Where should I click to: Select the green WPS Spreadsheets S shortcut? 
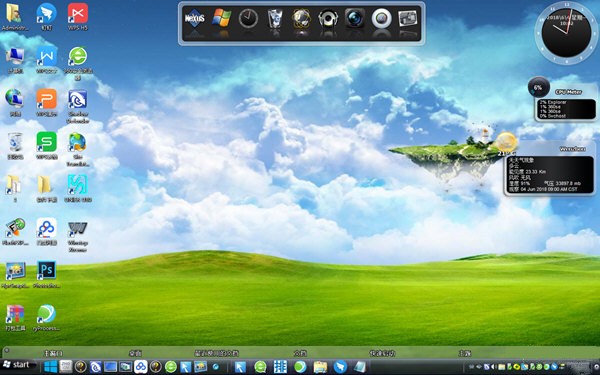pyautogui.click(x=46, y=142)
